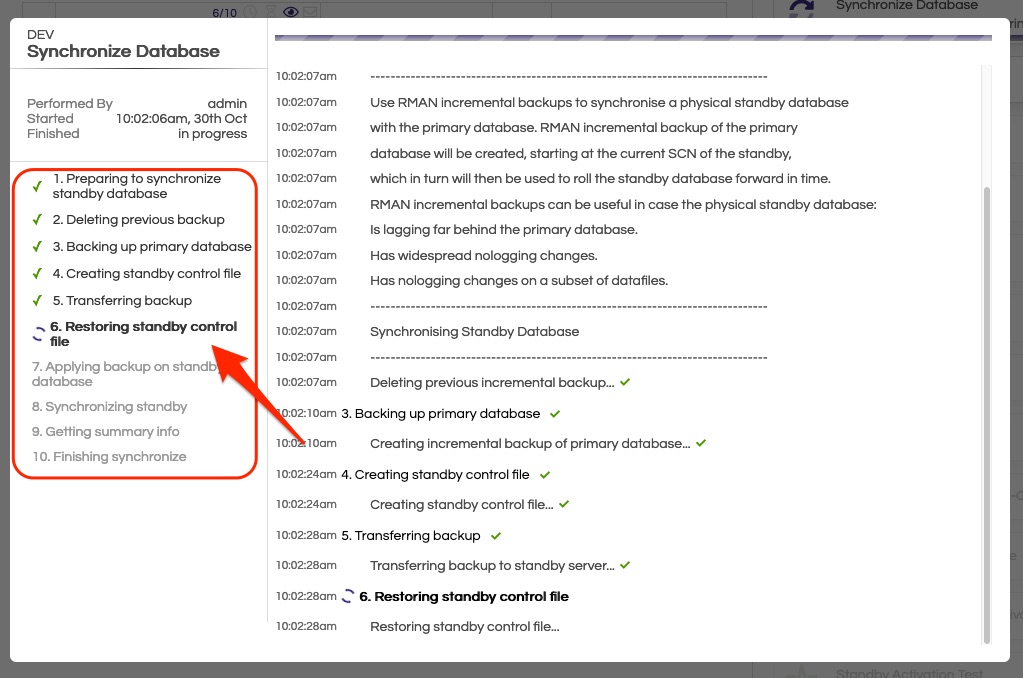Click the in progress status text

(x=214, y=133)
